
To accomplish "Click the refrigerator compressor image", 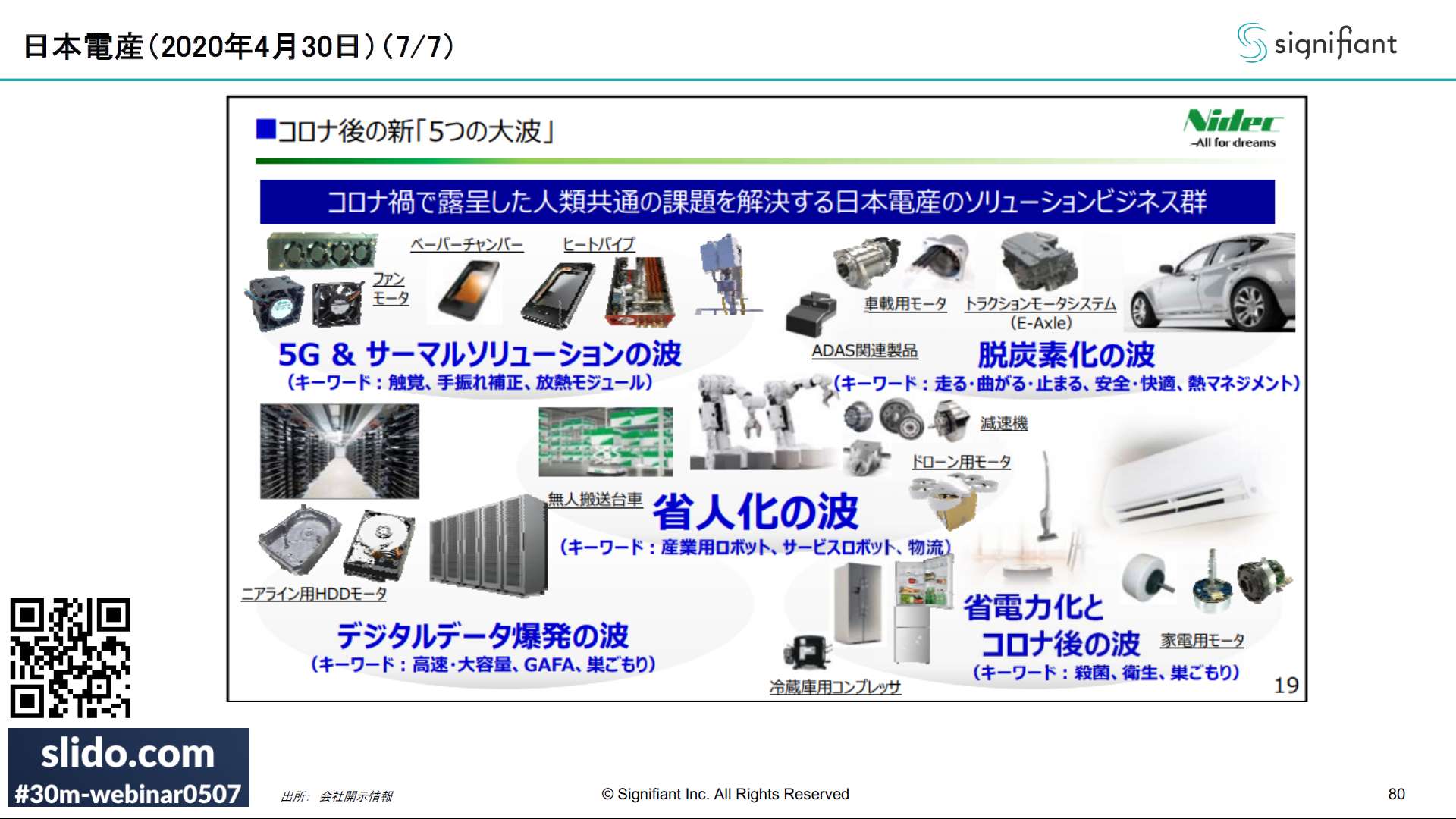I will [806, 652].
